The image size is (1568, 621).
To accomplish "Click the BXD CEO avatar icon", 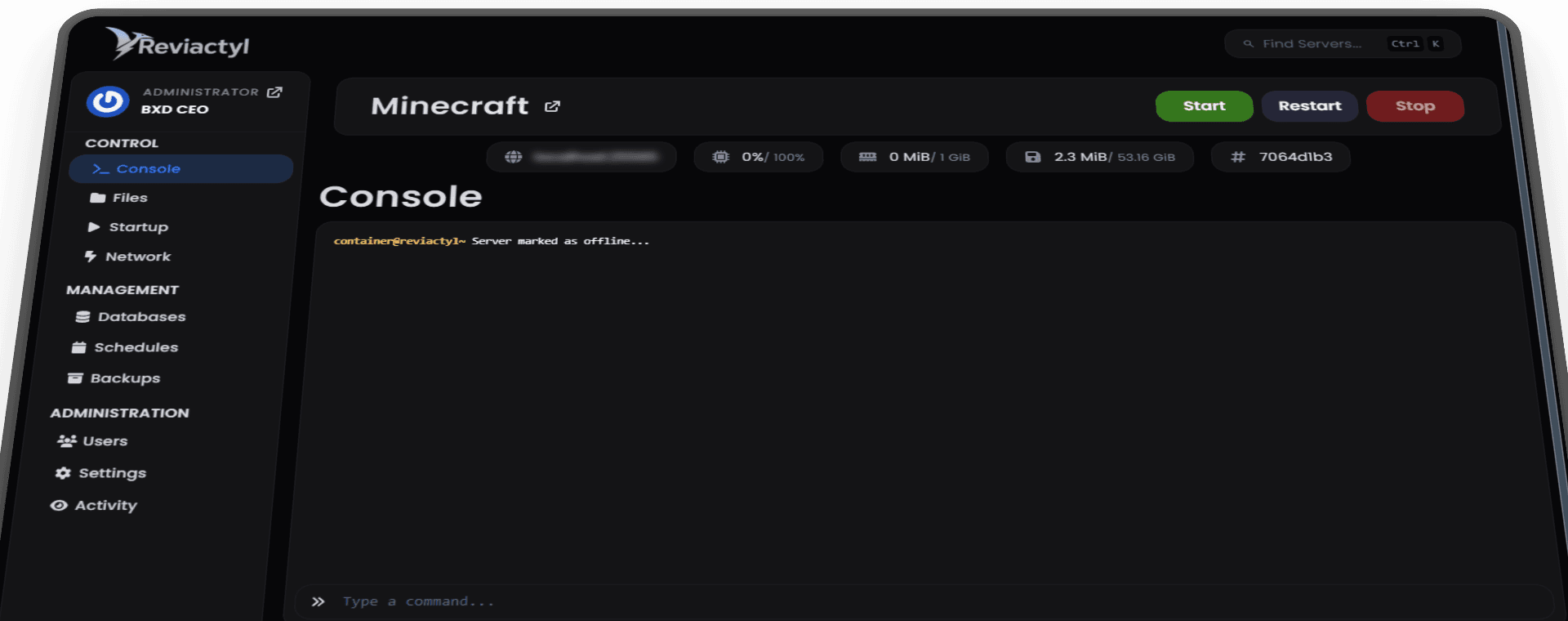I will (109, 102).
